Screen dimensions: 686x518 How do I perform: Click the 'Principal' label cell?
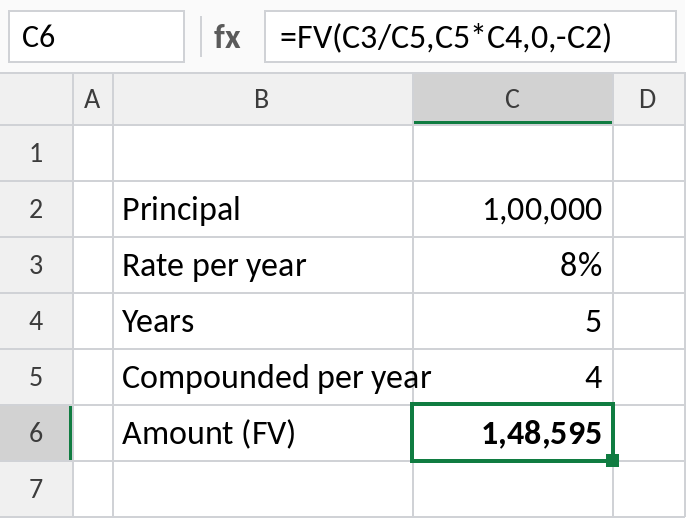(262, 209)
